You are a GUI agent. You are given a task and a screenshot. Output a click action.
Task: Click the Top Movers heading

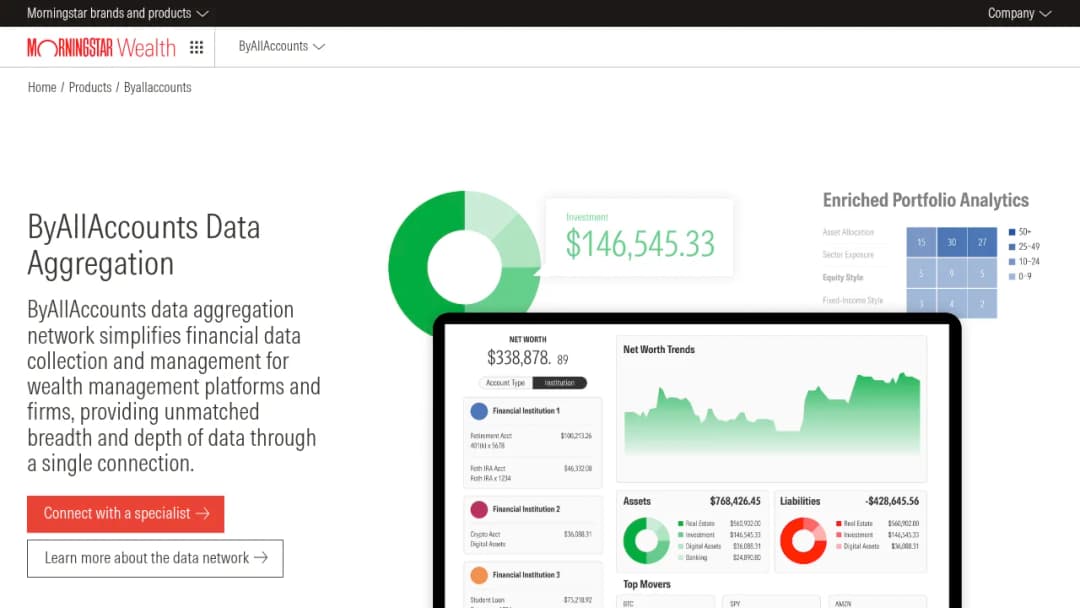click(647, 585)
